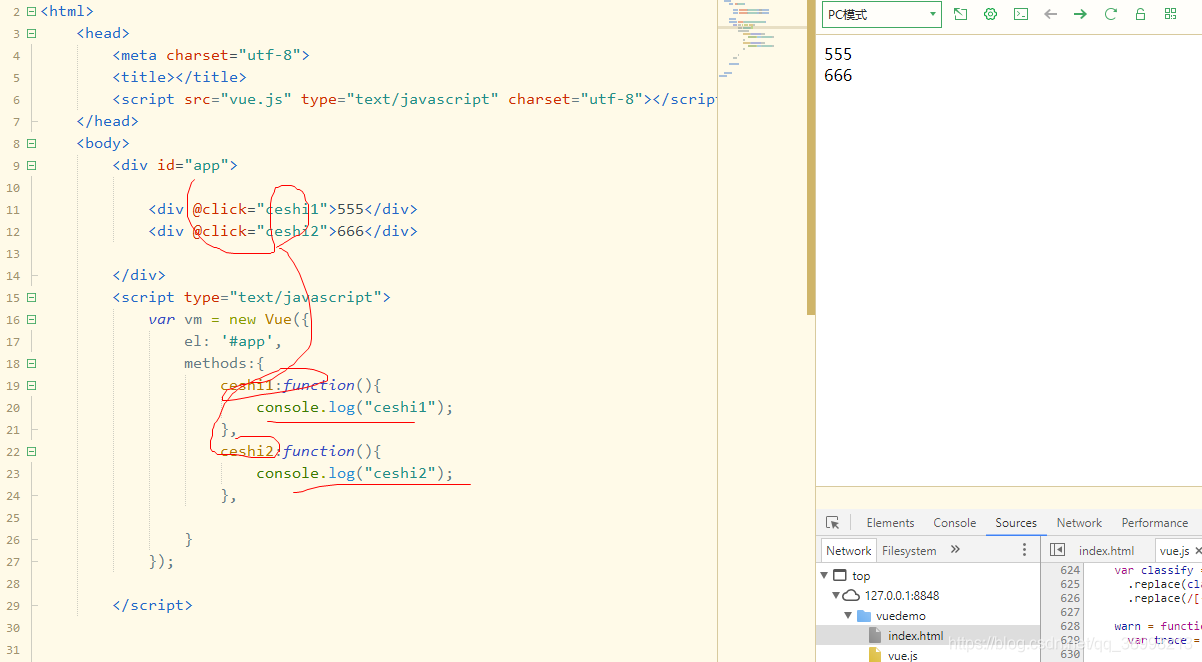Hide the navigator with the sidebar toggle icon
Screen dimensions: 1202x662
[x=1057, y=550]
